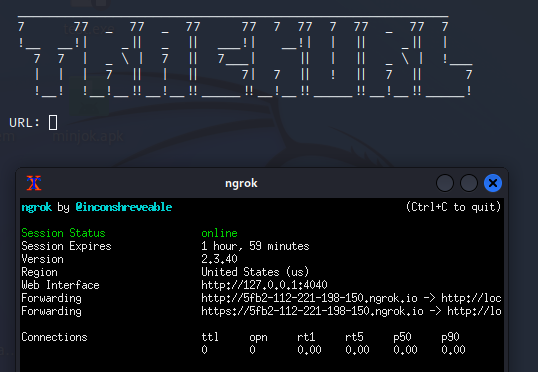The width and height of the screenshot is (538, 372).
Task: Click the 'Version' label
Action: 42,259
